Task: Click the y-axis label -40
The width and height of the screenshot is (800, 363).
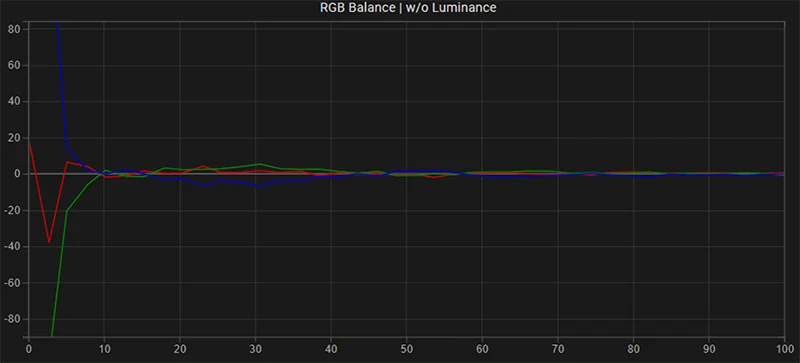Action: [x=12, y=247]
